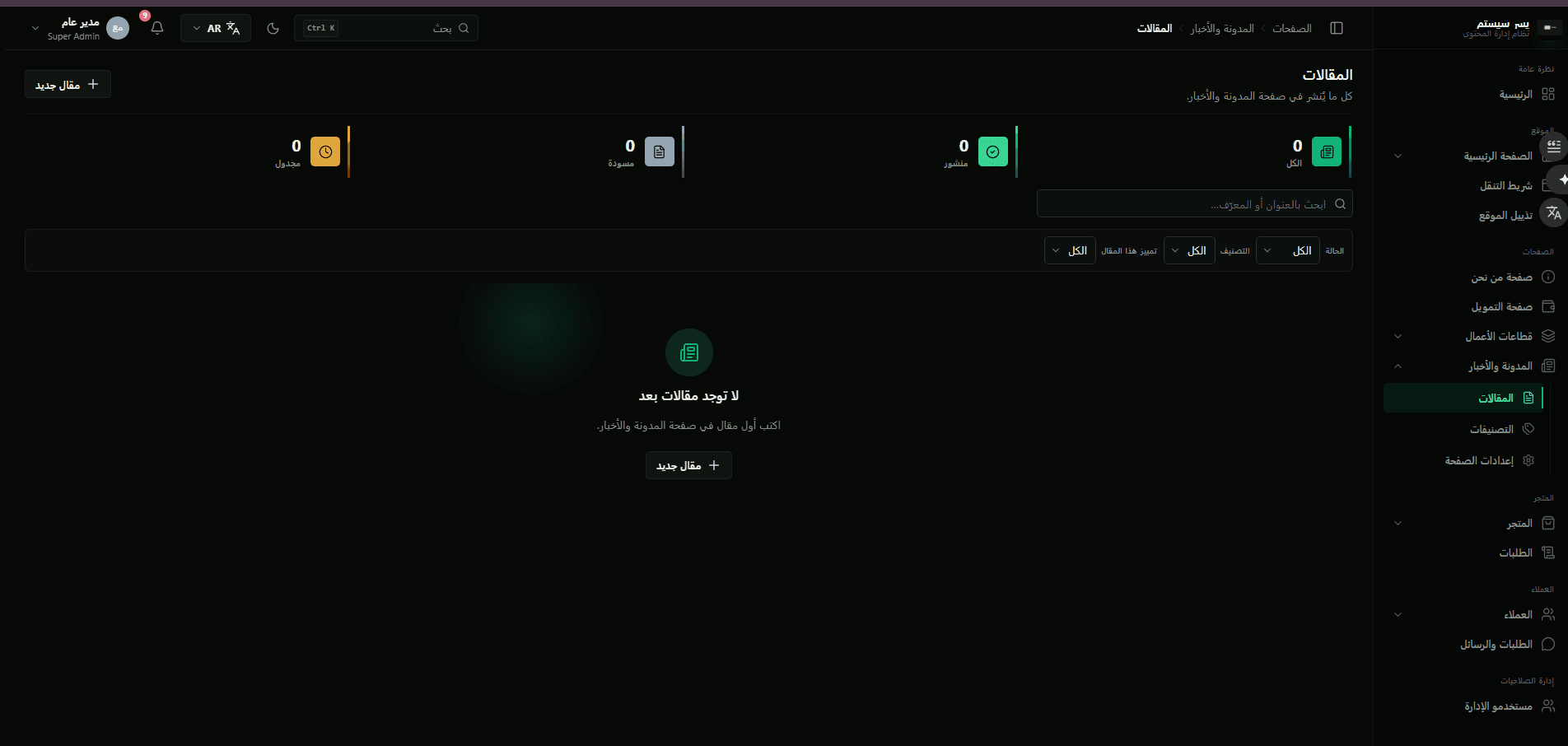The width and height of the screenshot is (1568, 746).
Task: Toggle the sidebar panel icon
Action: [1337, 28]
